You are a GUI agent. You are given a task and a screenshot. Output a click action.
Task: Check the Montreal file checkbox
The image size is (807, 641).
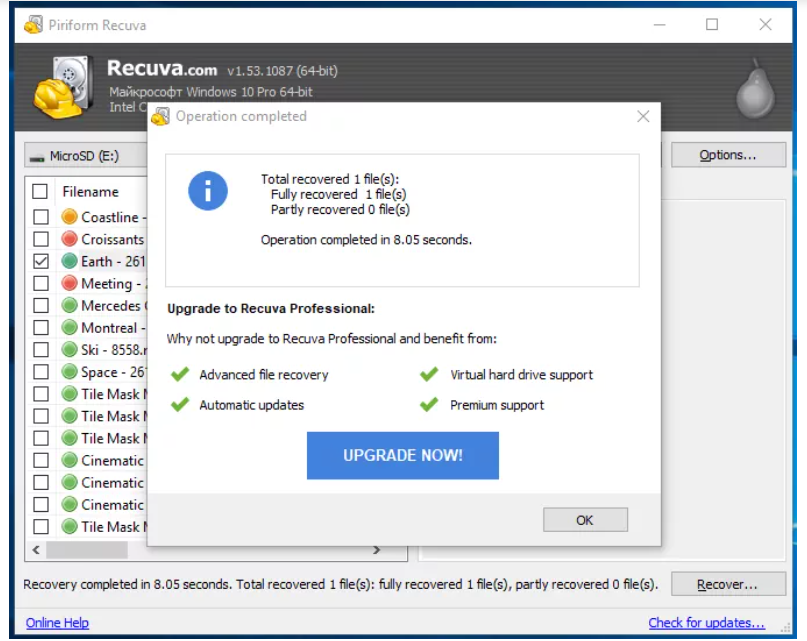(x=41, y=327)
